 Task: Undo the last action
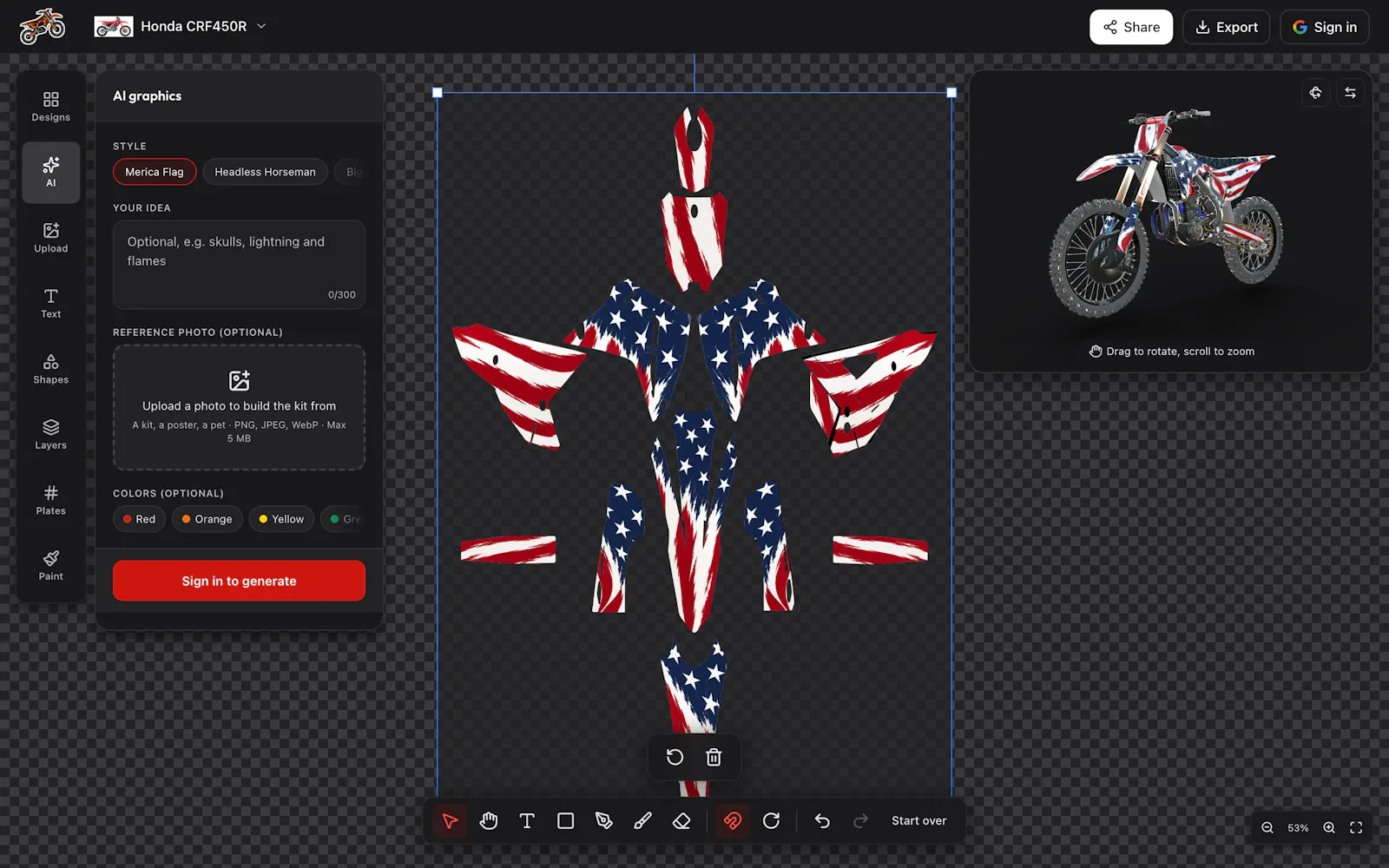822,821
